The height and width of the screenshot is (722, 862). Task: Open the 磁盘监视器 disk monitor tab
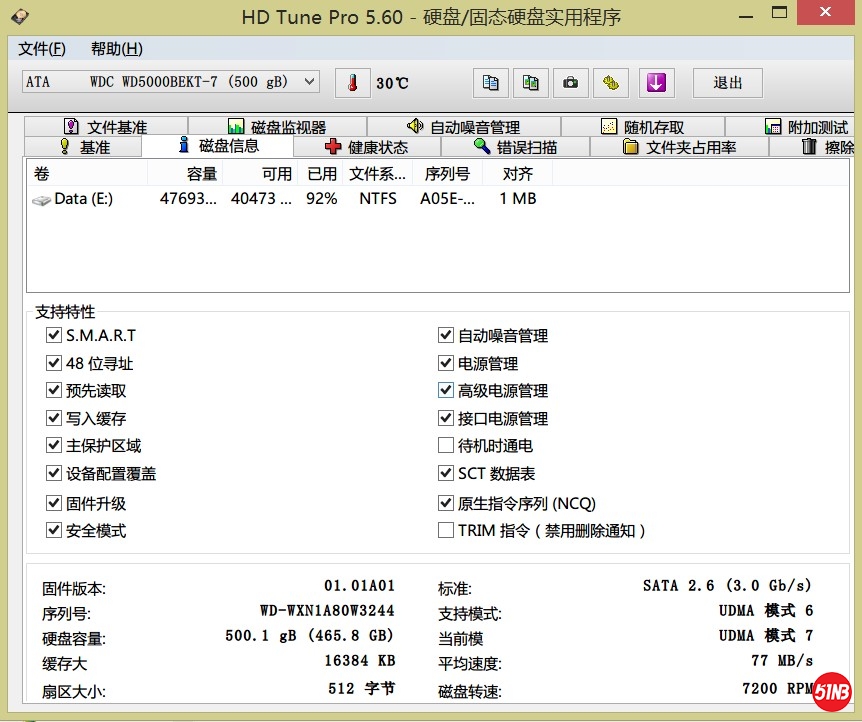(x=277, y=127)
